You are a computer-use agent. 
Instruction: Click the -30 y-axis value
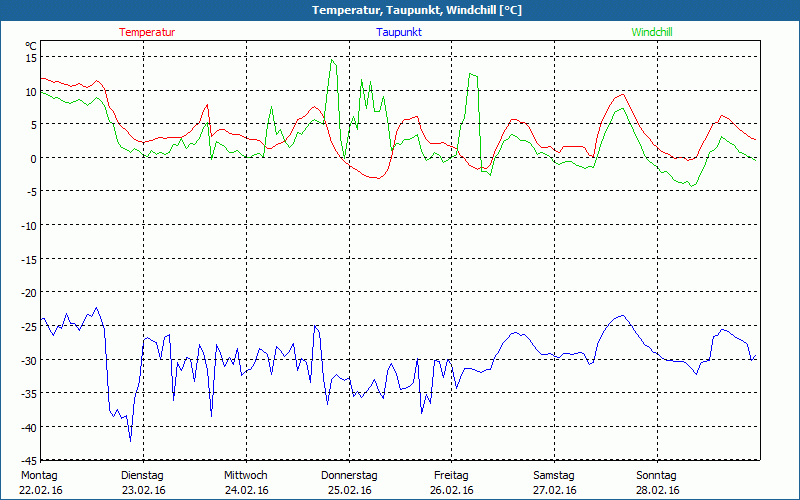[x=29, y=361]
